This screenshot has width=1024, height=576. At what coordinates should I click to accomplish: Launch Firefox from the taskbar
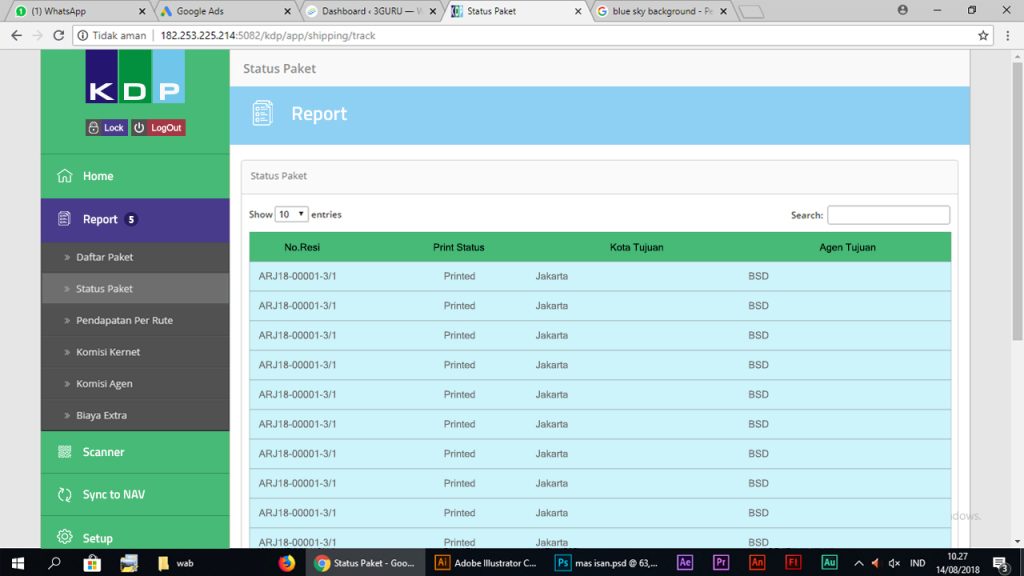pyautogui.click(x=286, y=562)
